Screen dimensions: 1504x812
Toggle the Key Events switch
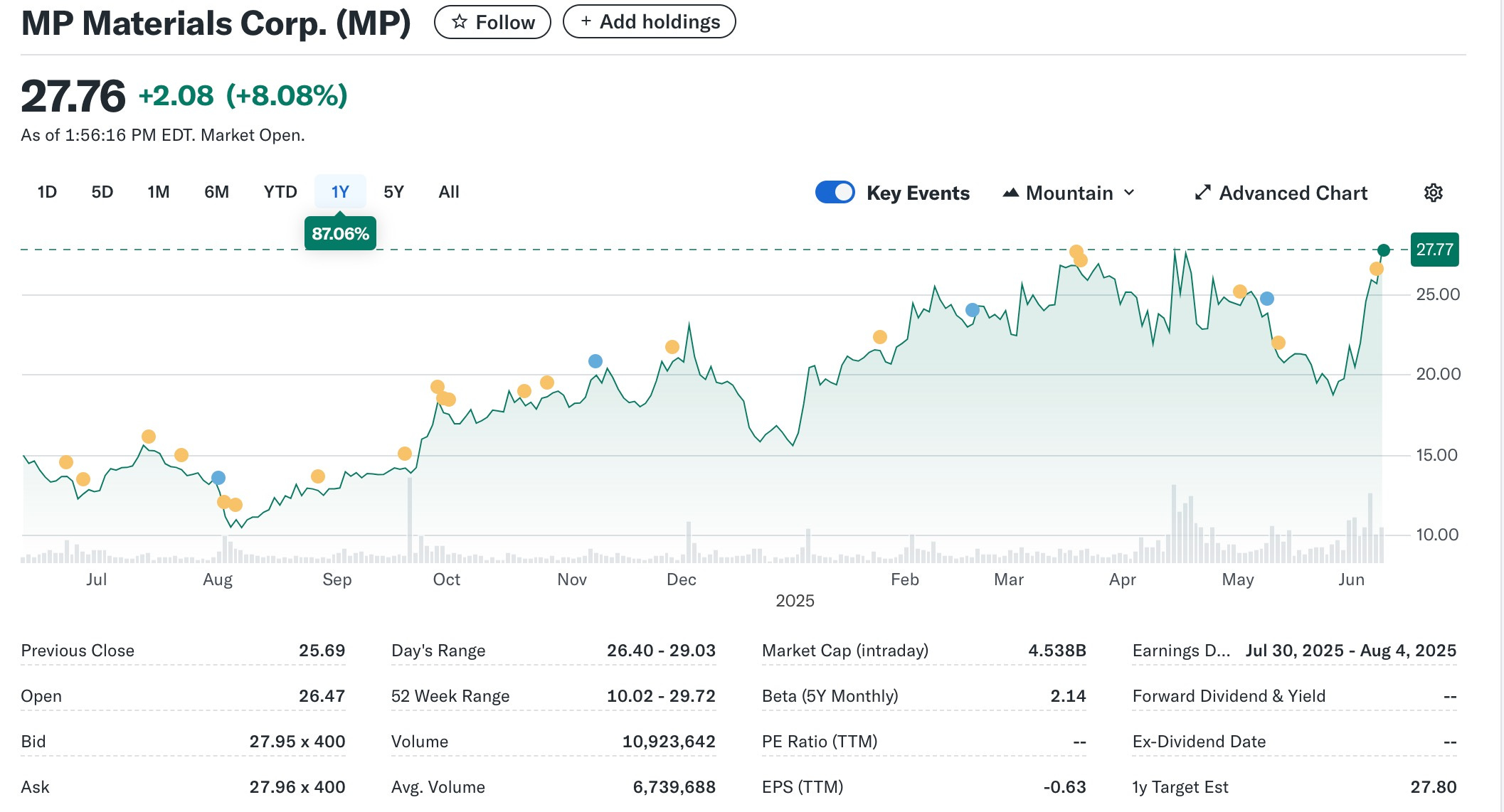click(835, 193)
